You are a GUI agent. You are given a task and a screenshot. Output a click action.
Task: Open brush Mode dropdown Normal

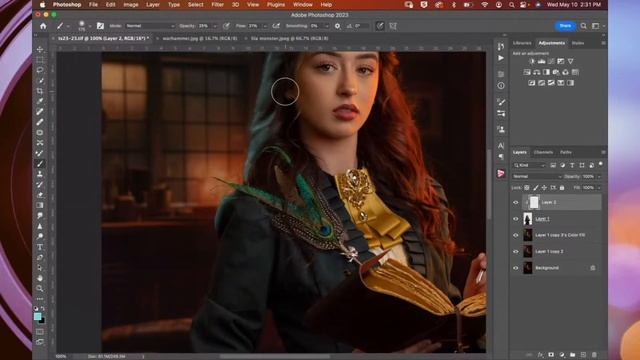(150, 26)
